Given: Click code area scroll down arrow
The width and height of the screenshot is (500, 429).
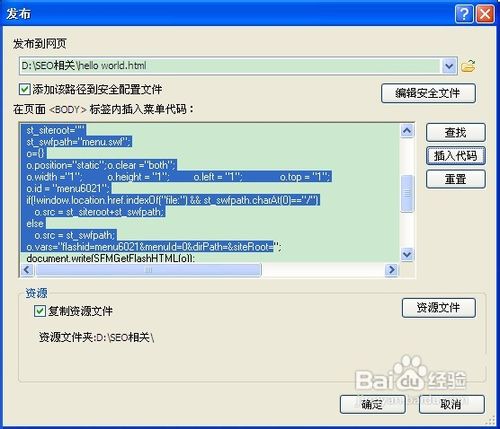Looking at the screenshot, I should tap(407, 254).
